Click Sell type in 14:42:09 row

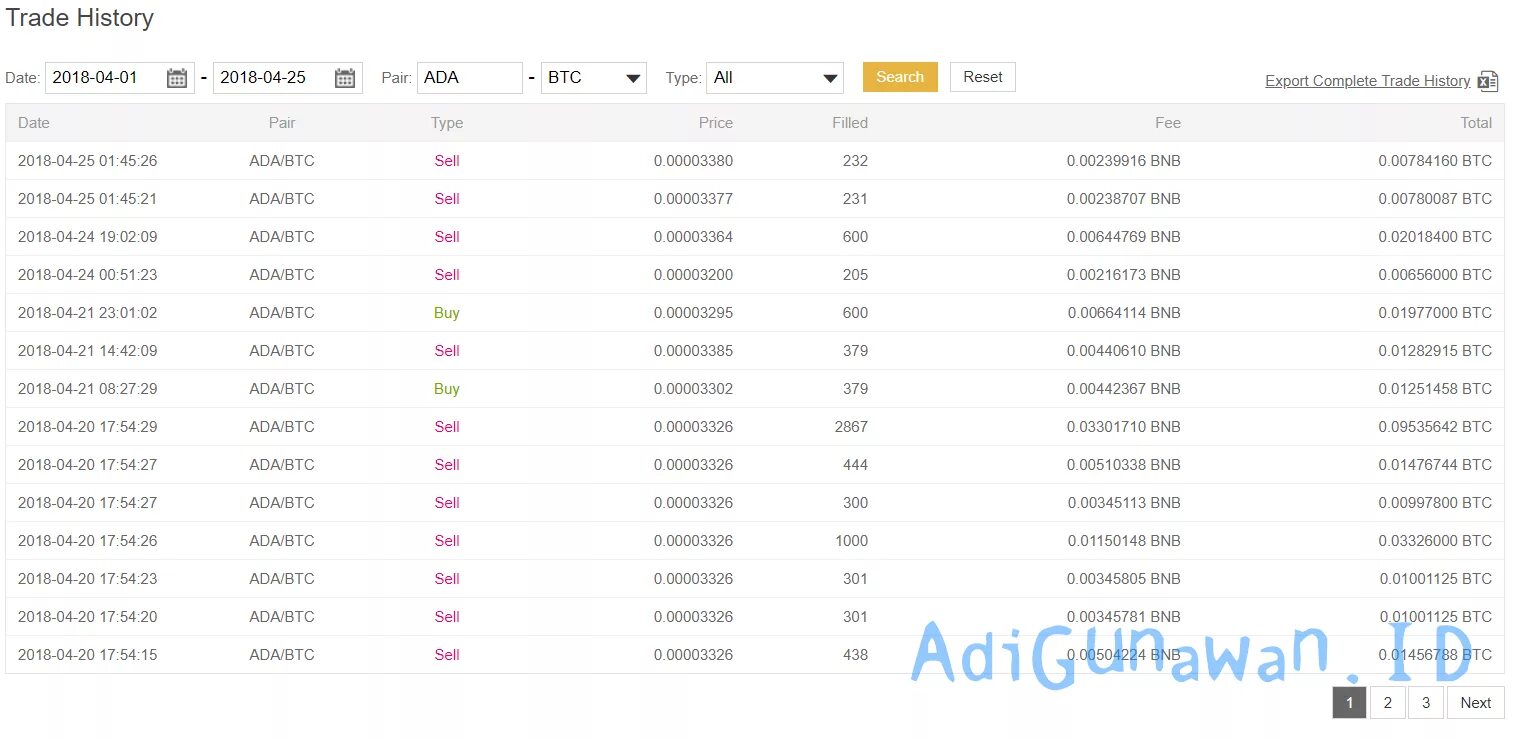click(x=447, y=351)
